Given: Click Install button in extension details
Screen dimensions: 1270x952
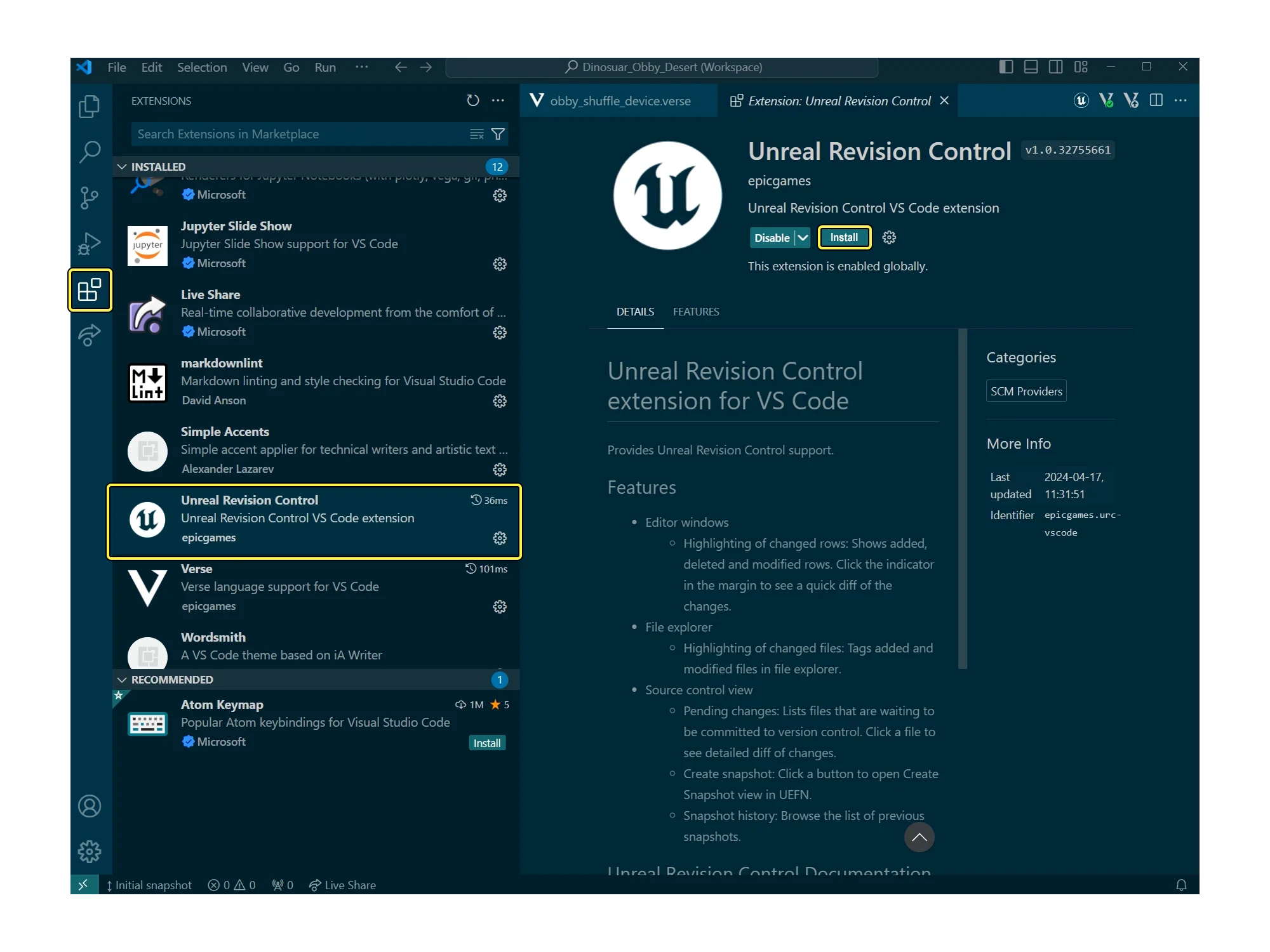Looking at the screenshot, I should [x=844, y=237].
